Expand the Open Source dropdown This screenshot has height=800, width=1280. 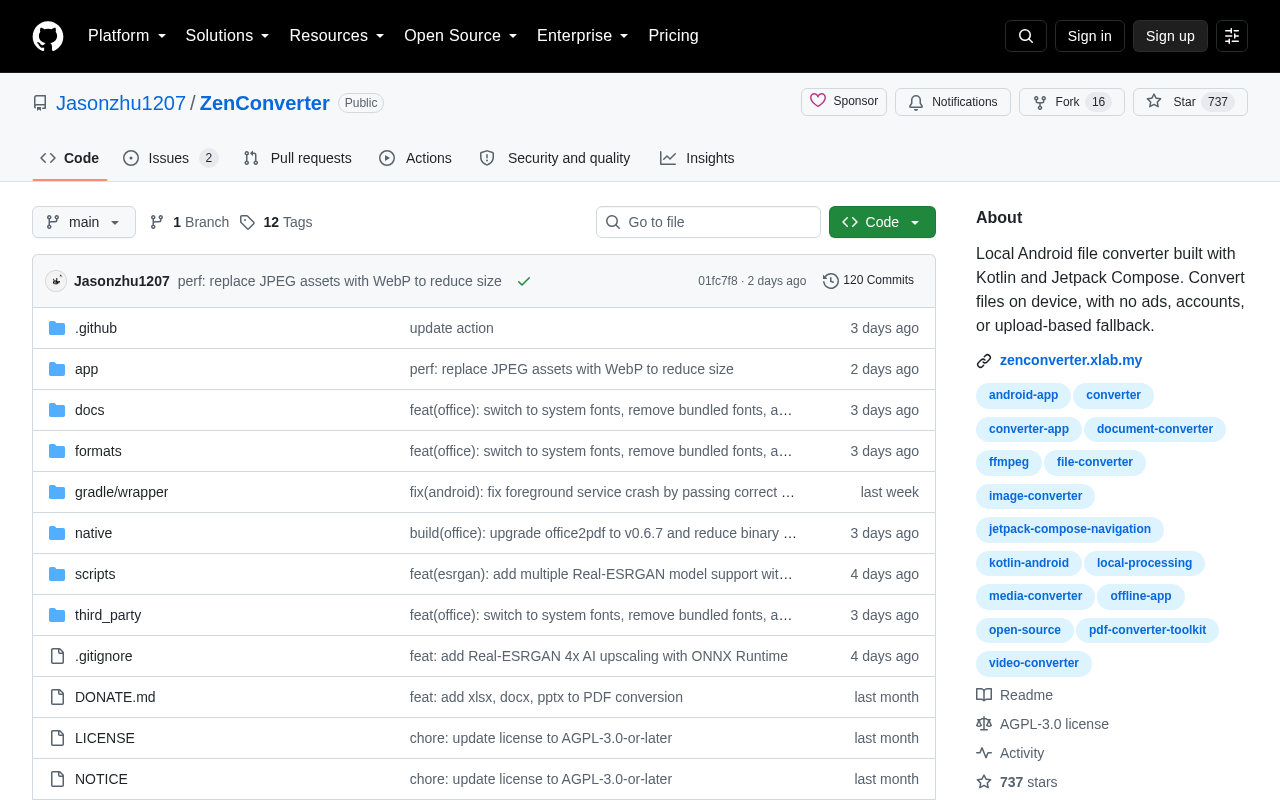click(x=461, y=36)
